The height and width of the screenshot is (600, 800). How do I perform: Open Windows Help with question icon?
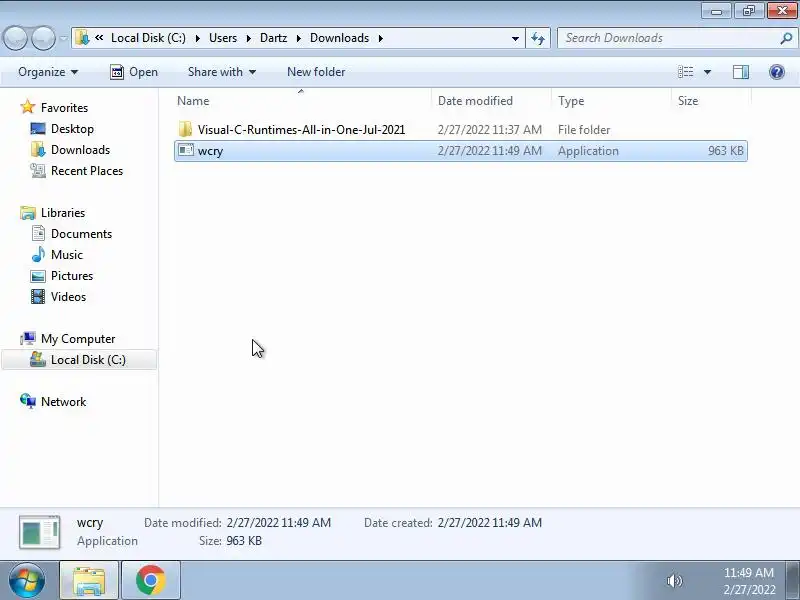[777, 72]
